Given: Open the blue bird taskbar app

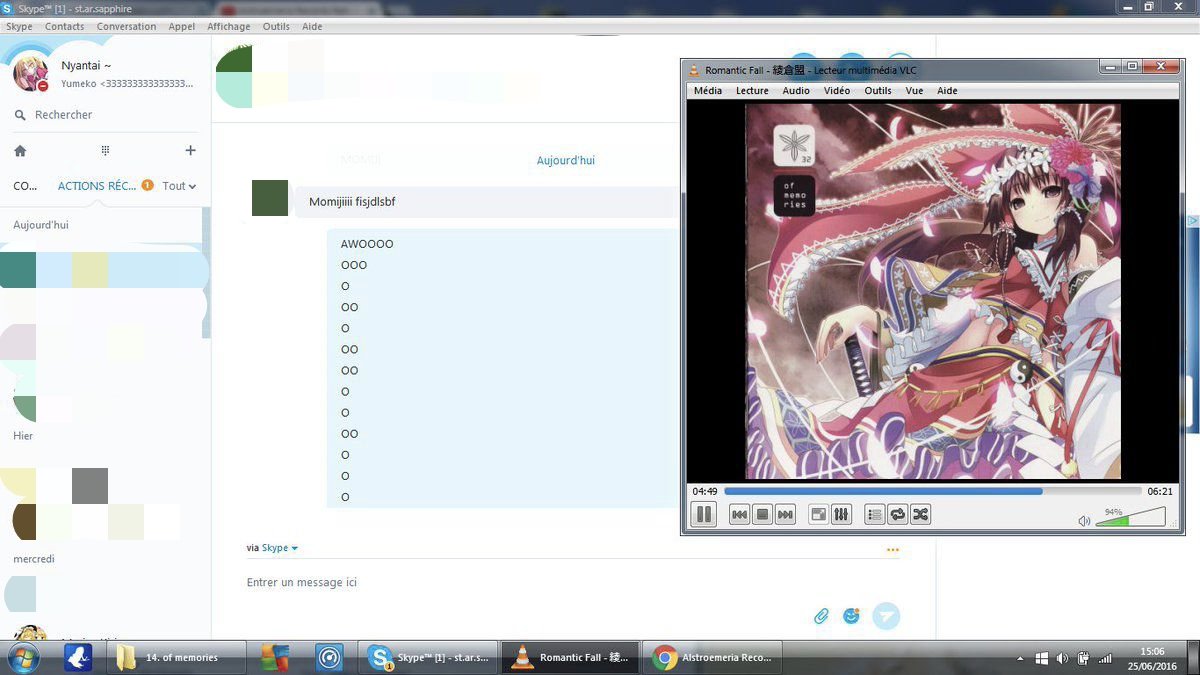Looking at the screenshot, I should tap(78, 657).
